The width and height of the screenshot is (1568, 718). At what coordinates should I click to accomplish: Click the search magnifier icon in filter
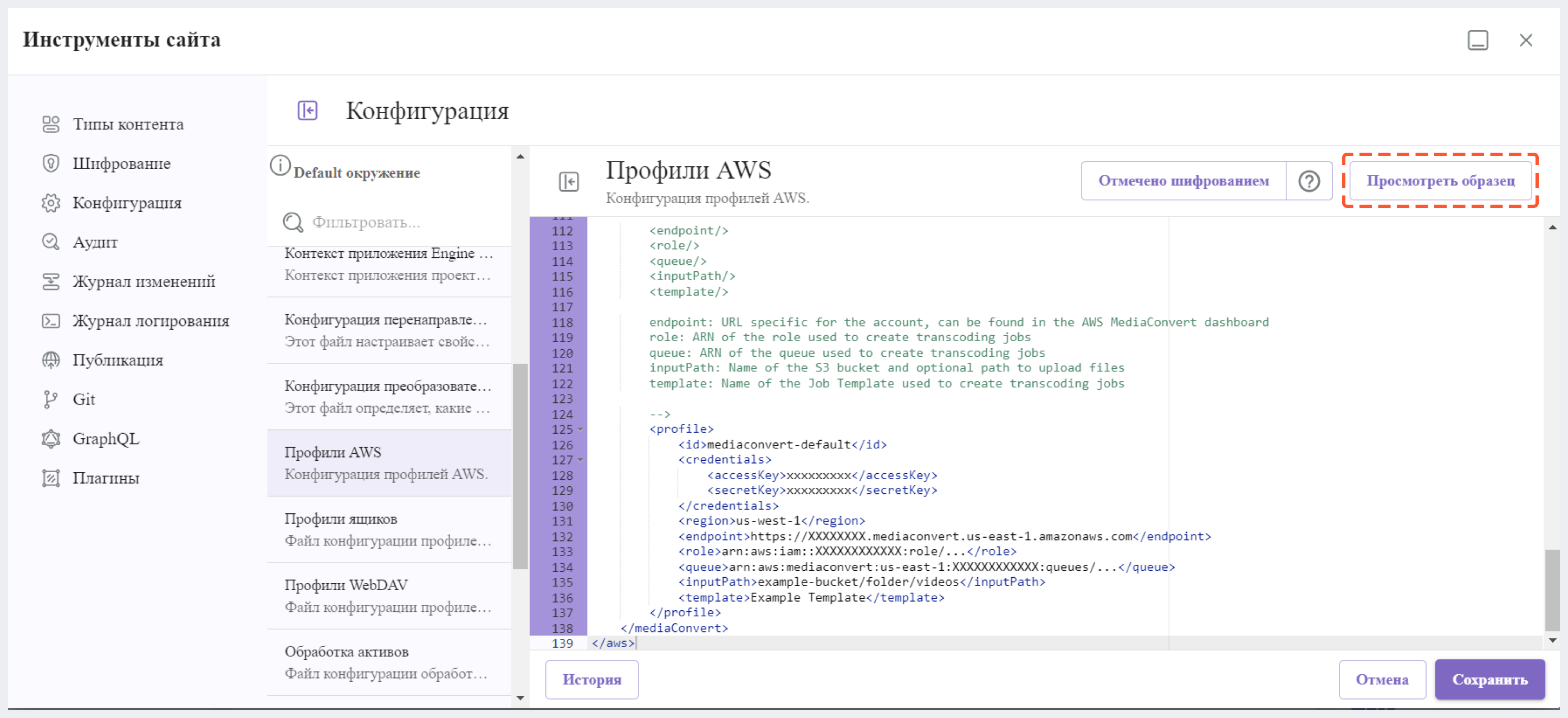pyautogui.click(x=293, y=222)
